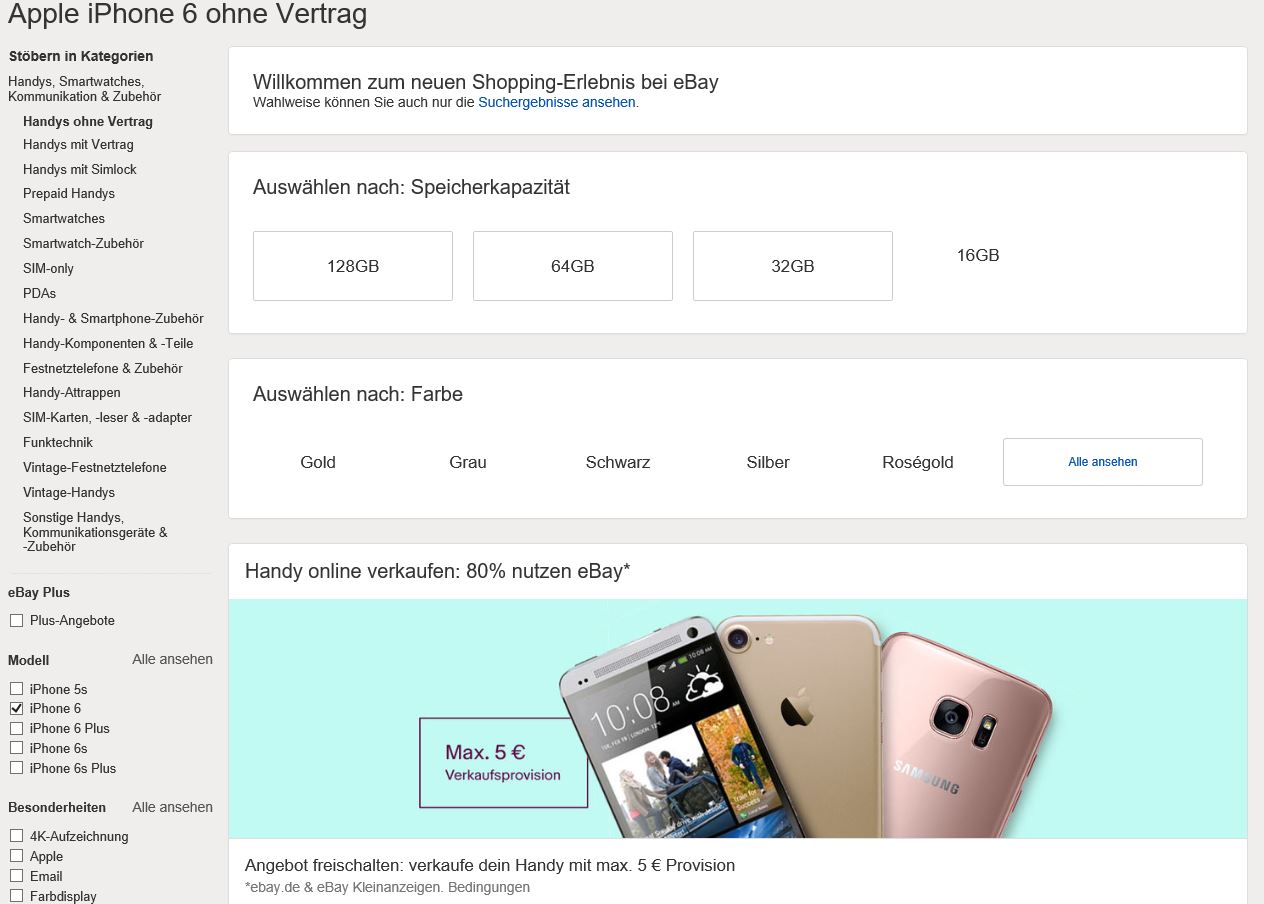Pick the 32GB storage option

pos(793,266)
